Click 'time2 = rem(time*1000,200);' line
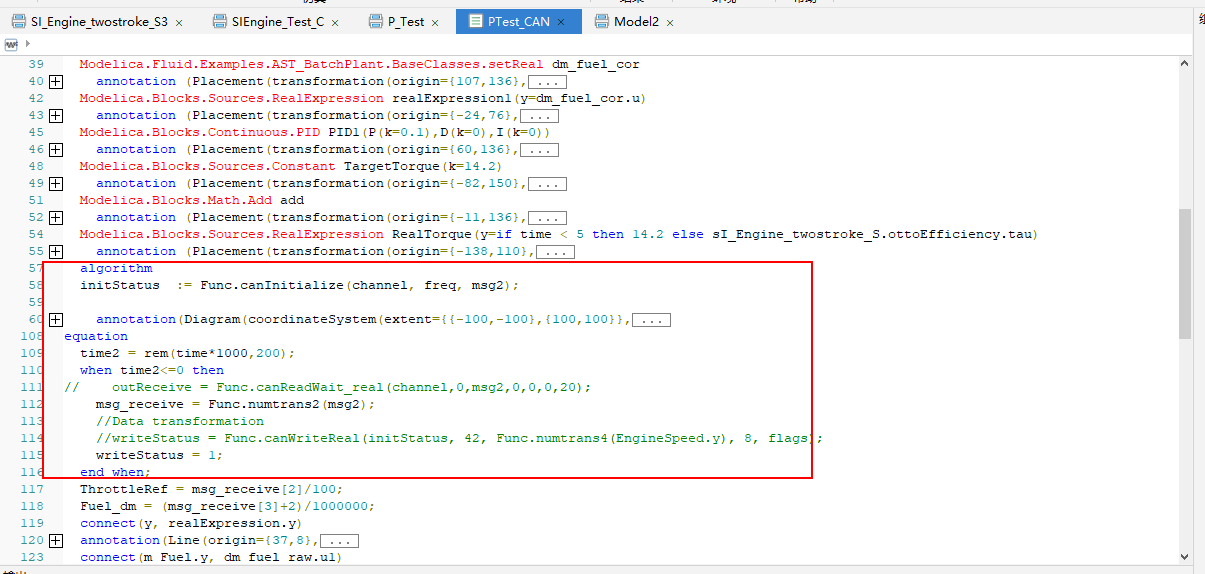 [188, 353]
